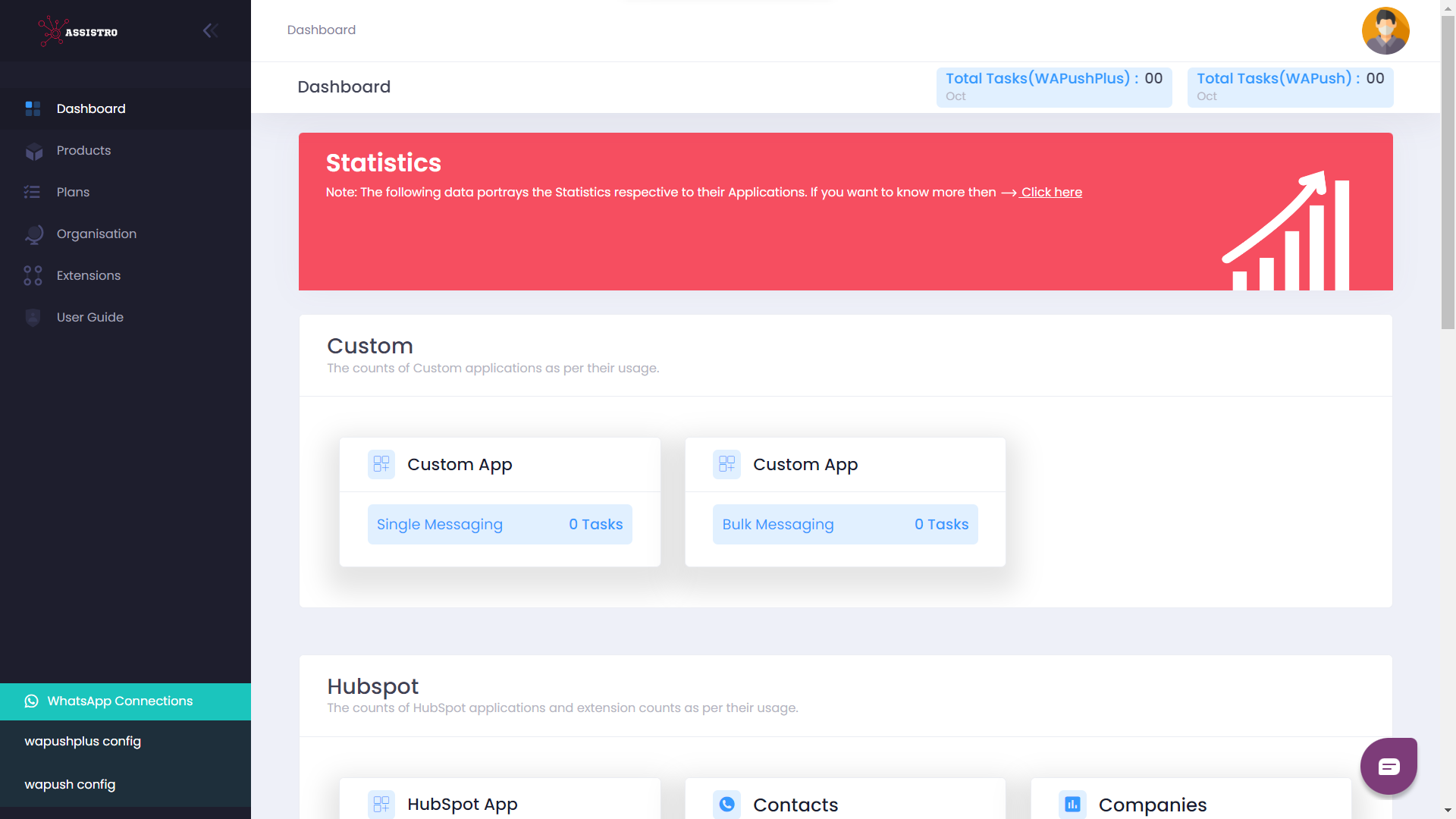Click the page vertical scrollbar
The image size is (1456, 819).
[x=1448, y=174]
